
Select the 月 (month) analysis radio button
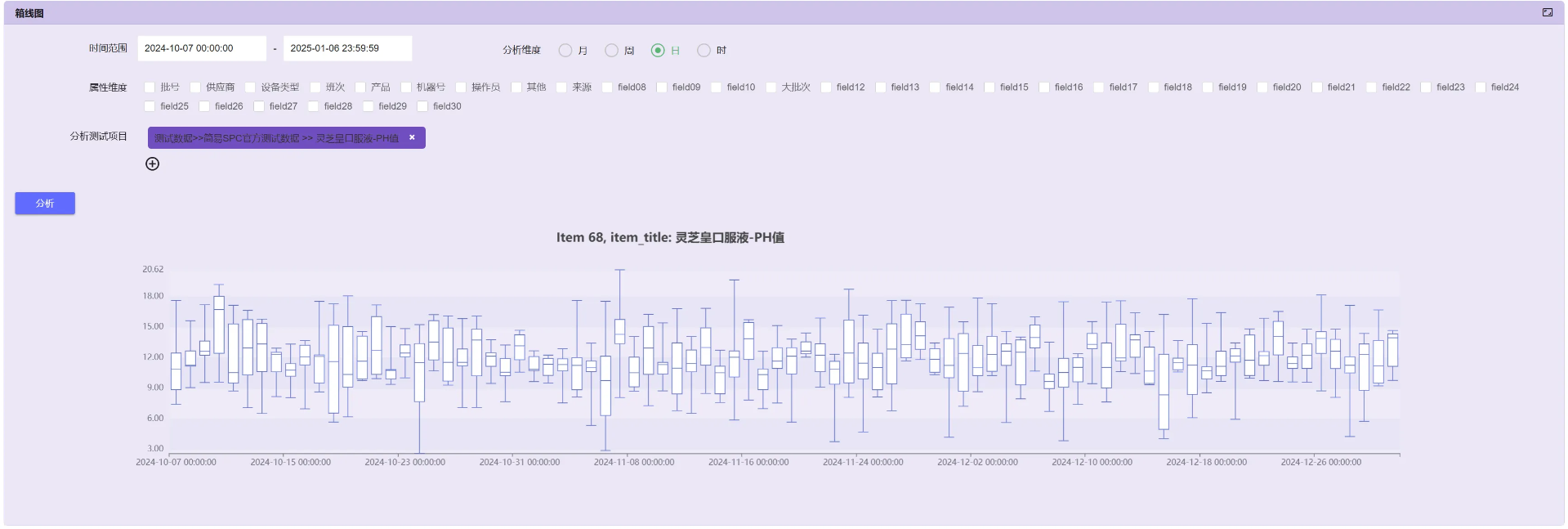(565, 51)
